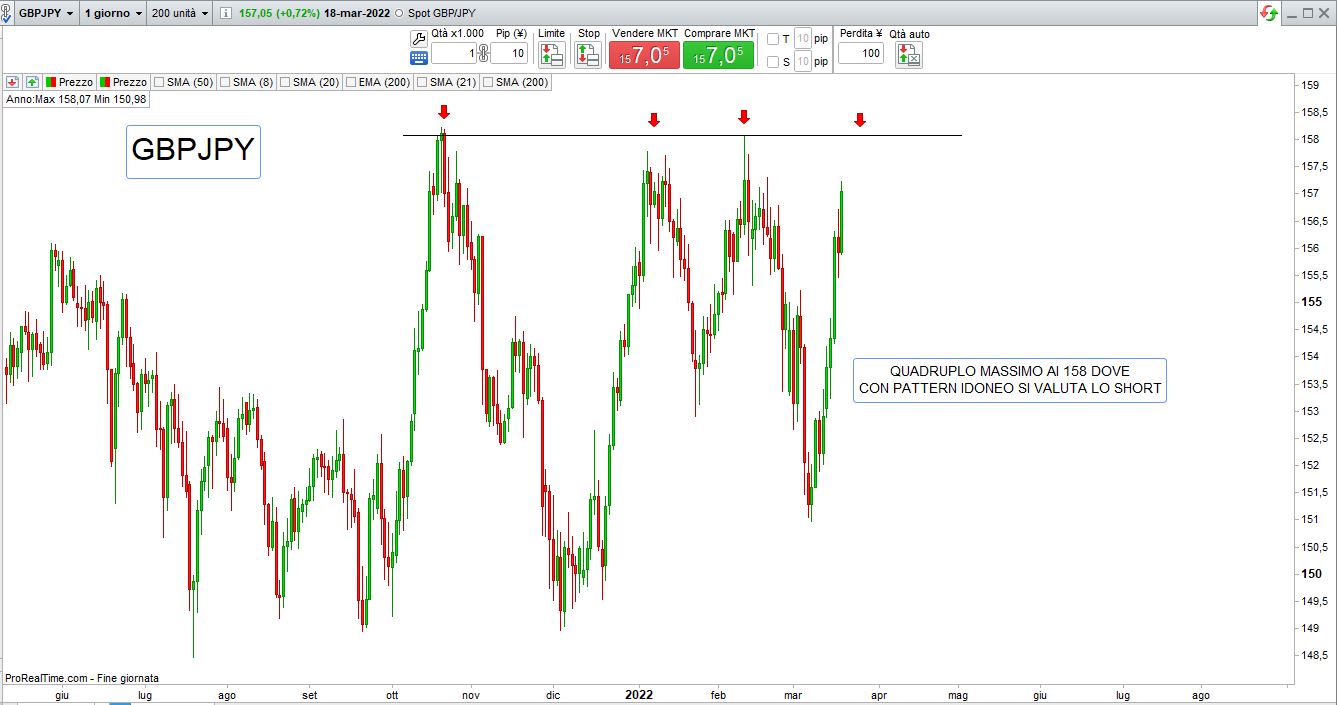The height and width of the screenshot is (705, 1337).
Task: Enable the SMA (8) checkbox
Action: pyautogui.click(x=224, y=82)
